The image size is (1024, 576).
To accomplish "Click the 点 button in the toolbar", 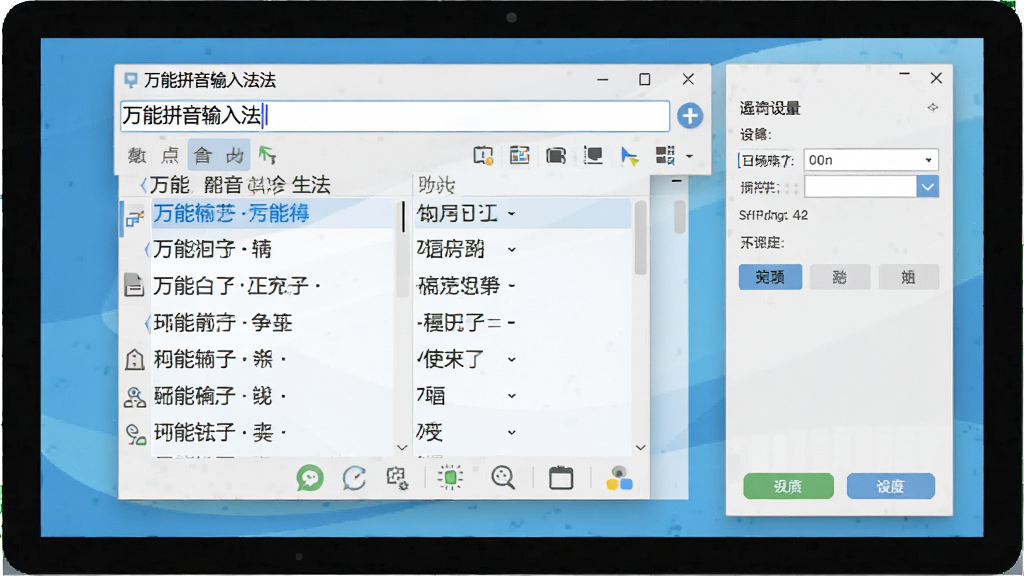I will coord(170,155).
